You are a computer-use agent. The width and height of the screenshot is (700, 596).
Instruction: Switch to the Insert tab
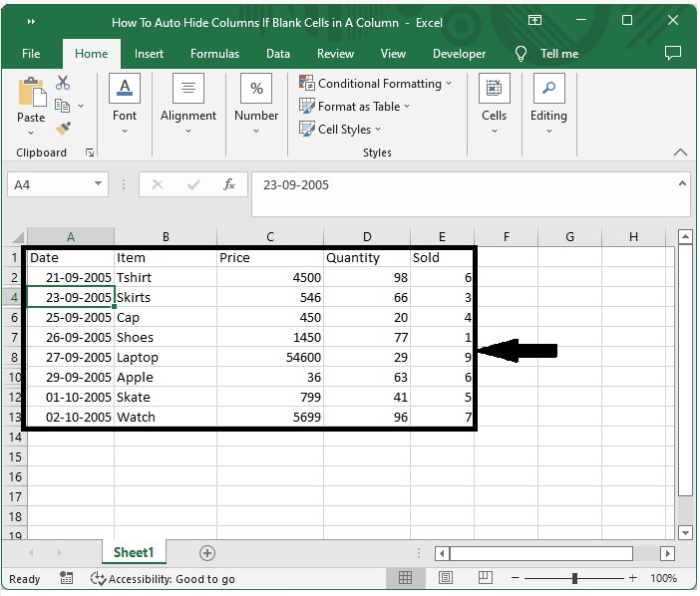click(149, 54)
